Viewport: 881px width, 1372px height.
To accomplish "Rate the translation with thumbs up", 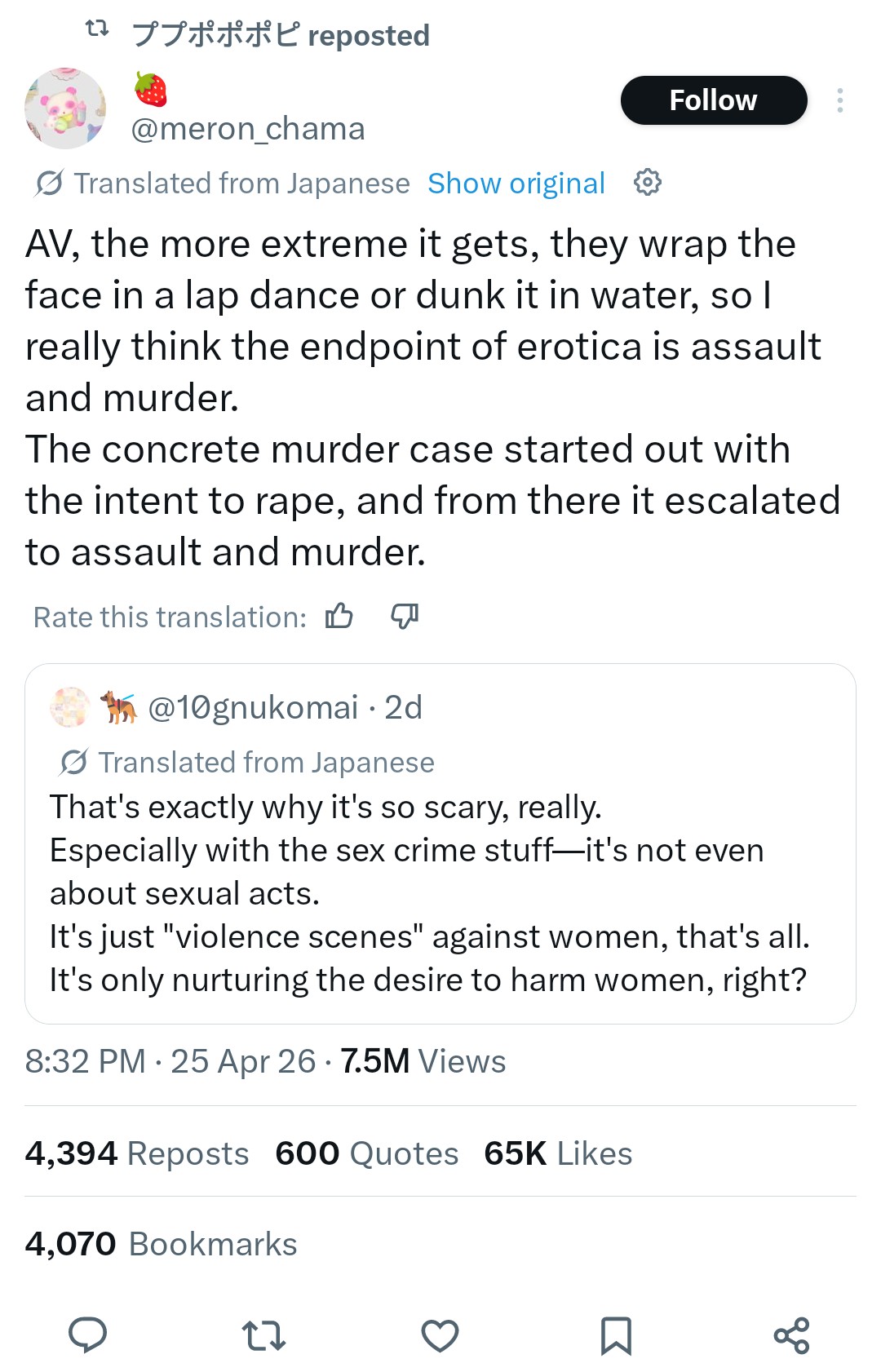I will pos(339,616).
